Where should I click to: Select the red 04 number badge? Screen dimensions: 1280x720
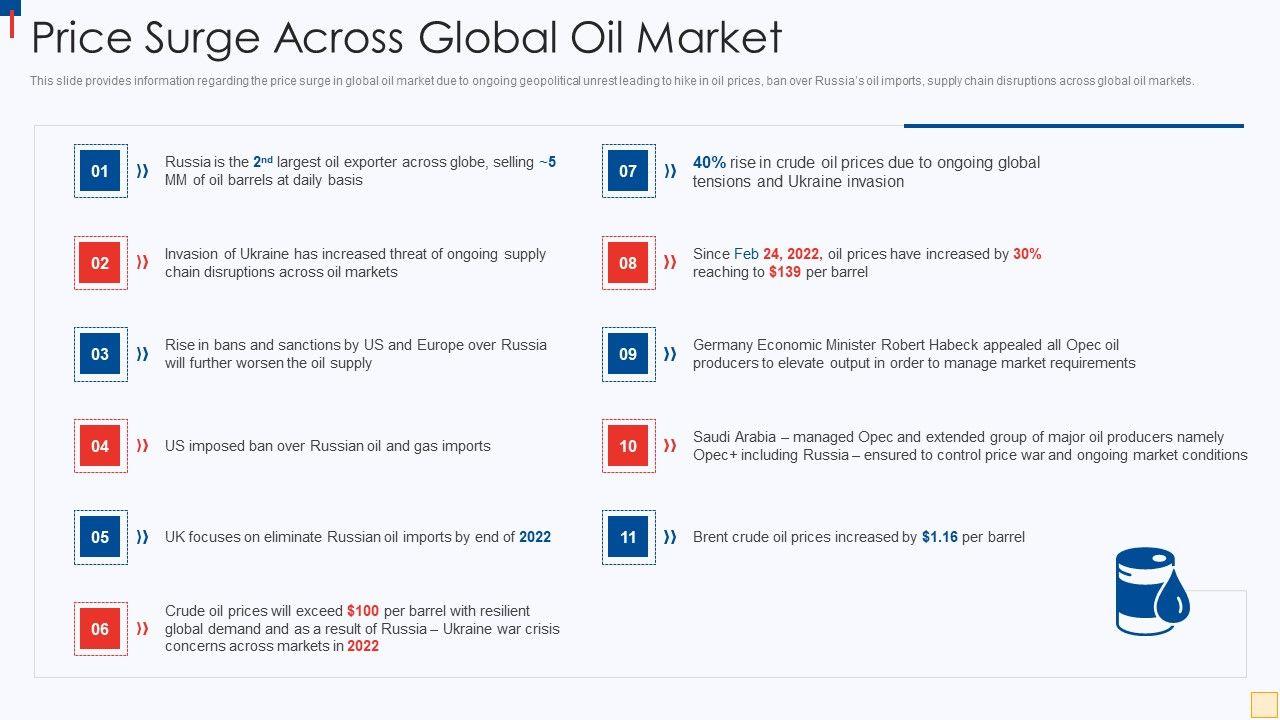pyautogui.click(x=100, y=446)
